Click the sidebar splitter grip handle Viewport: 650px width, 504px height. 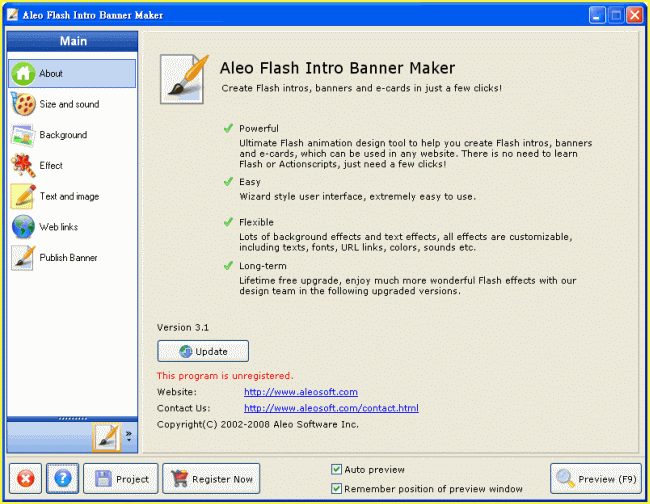72,418
